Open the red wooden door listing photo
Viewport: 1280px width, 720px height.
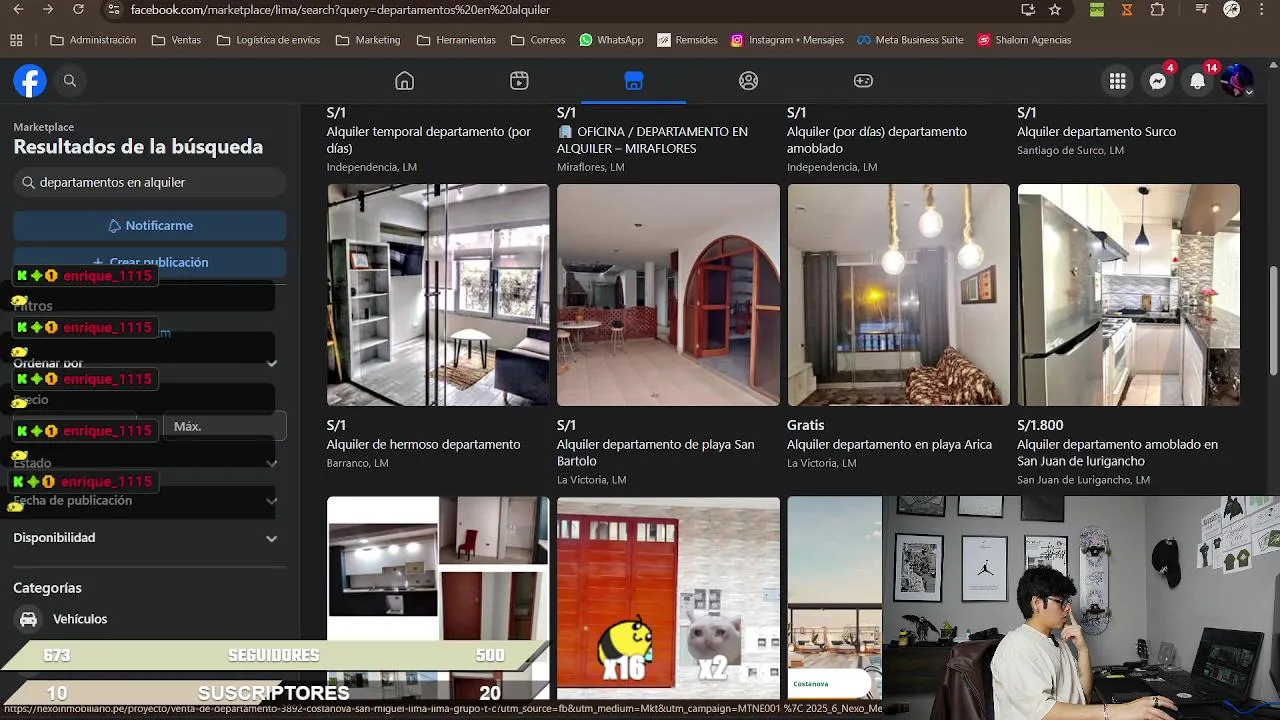[668, 598]
